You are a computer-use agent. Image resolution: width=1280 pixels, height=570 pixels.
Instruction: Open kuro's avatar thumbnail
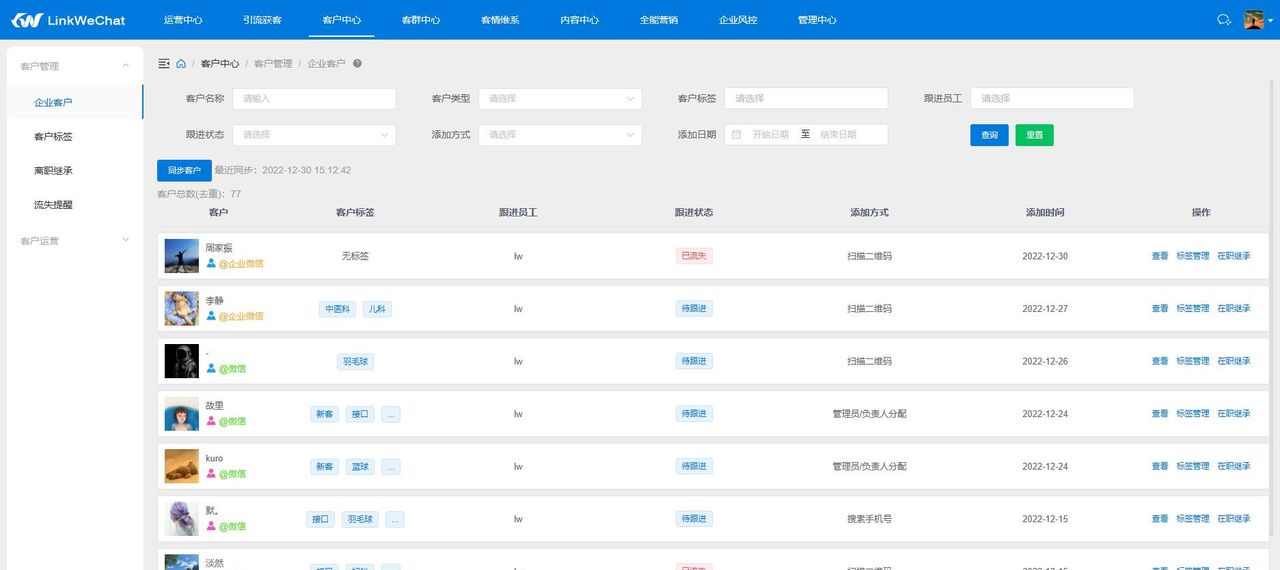point(182,466)
